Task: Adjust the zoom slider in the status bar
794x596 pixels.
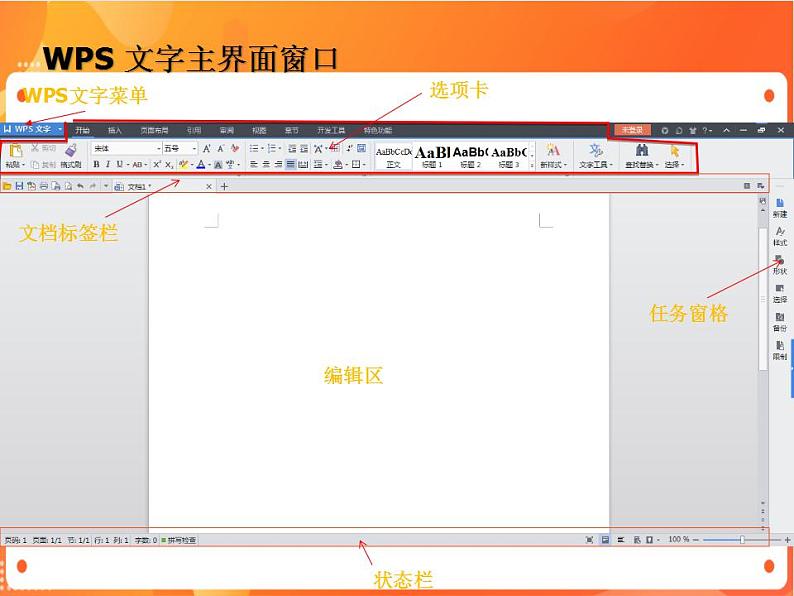Action: (742, 540)
